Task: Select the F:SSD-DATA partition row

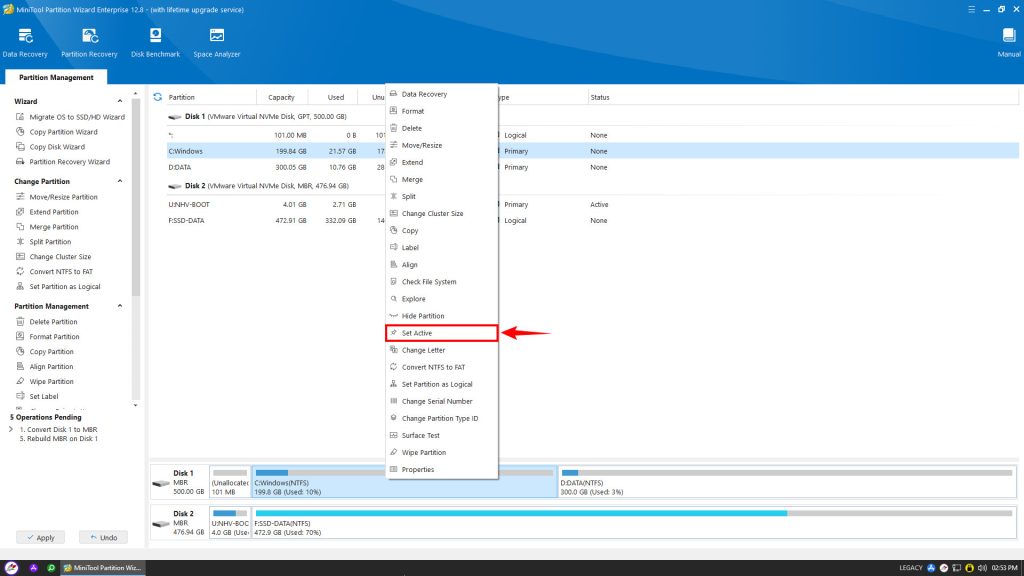Action: click(x=593, y=221)
